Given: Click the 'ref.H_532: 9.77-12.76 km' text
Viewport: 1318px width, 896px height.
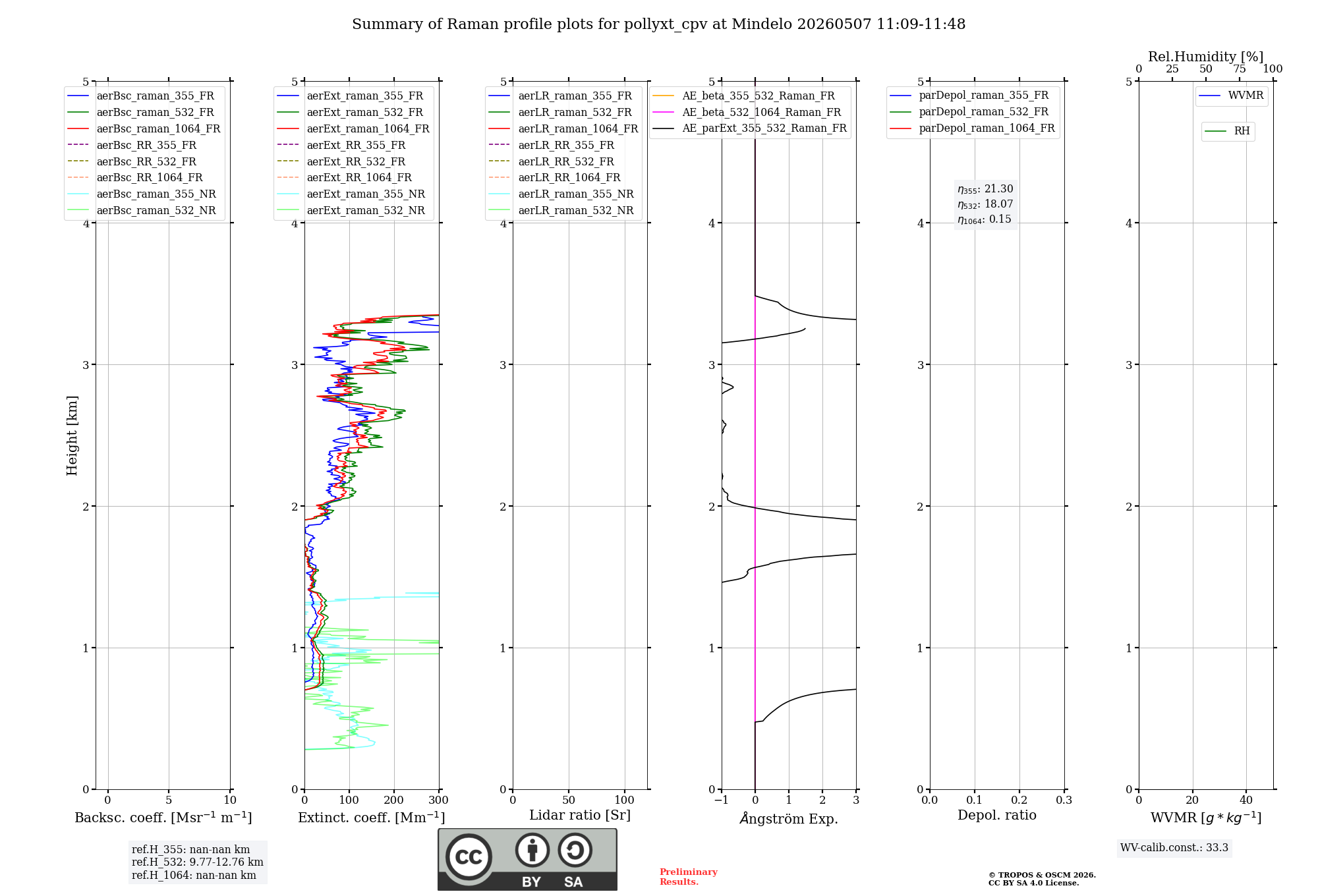Looking at the screenshot, I should pyautogui.click(x=198, y=862).
